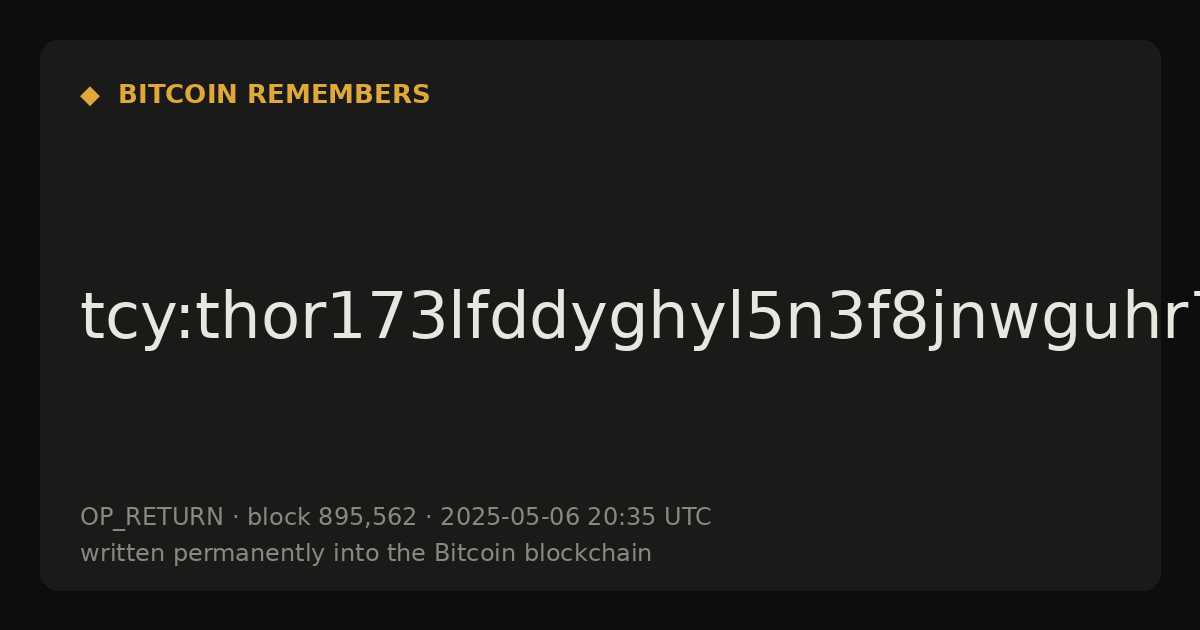Select the tcy: prefix of the message
The width and height of the screenshot is (1200, 630).
pyautogui.click(x=122, y=318)
